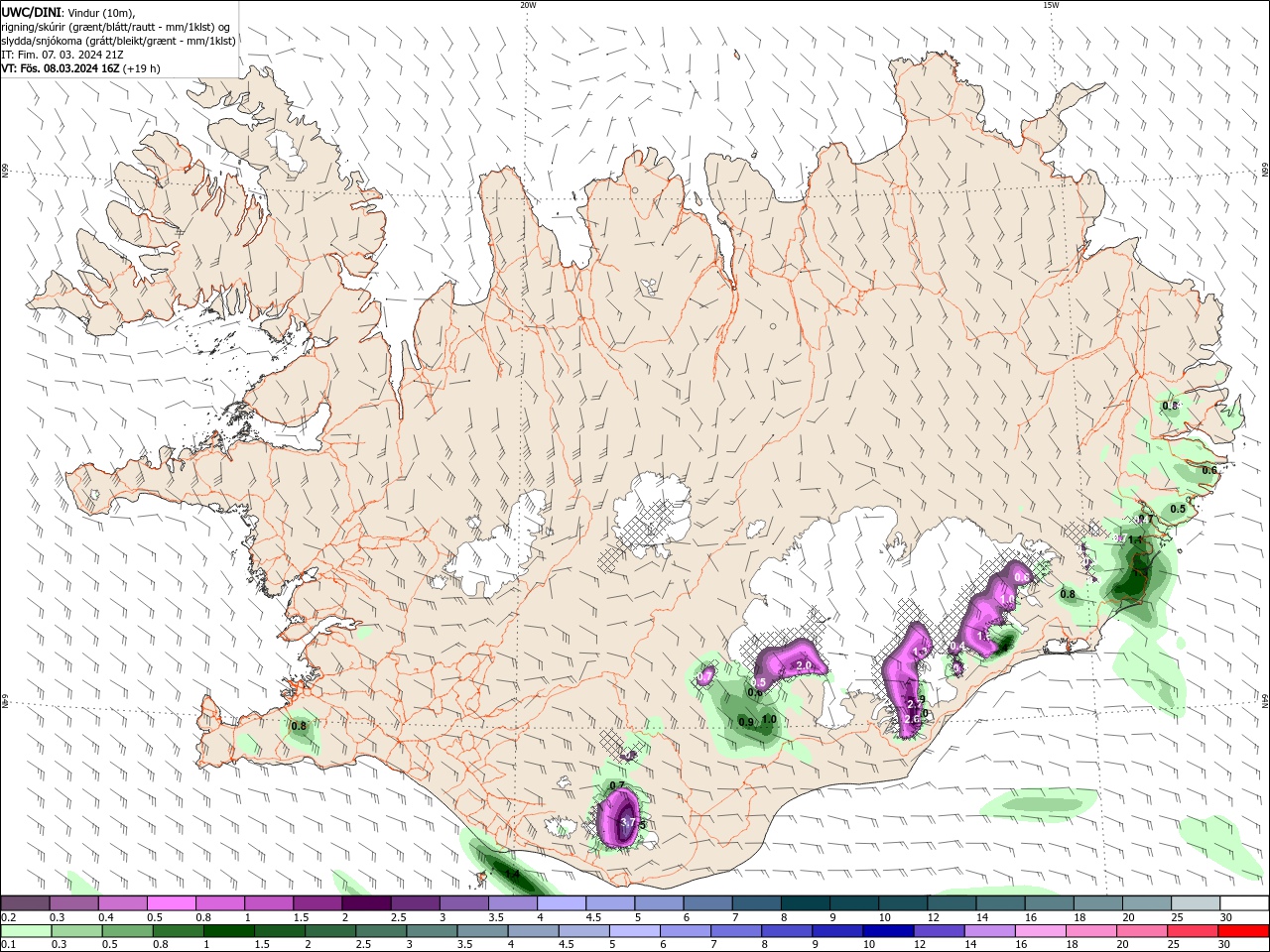Click the 'slydda/snjókoma' legend description line
Screen dimensions: 1270x952
[x=118, y=41]
